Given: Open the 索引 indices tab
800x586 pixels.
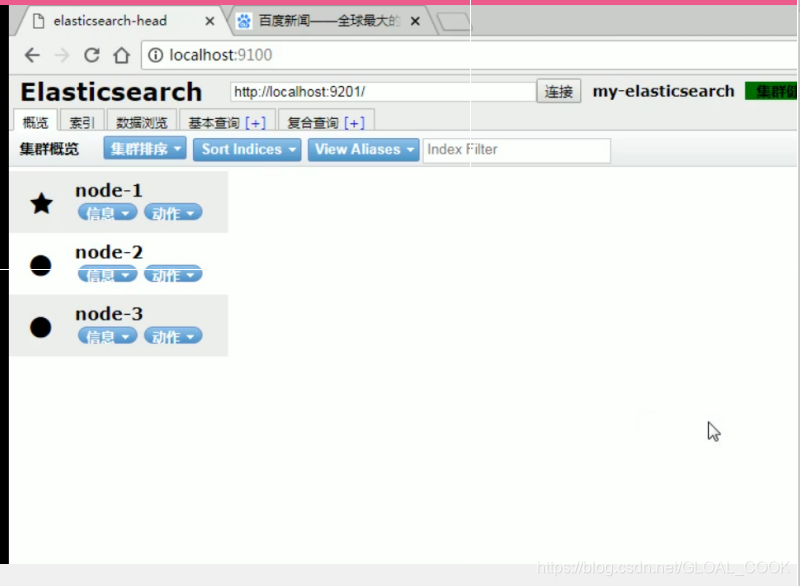Looking at the screenshot, I should pyautogui.click(x=82, y=122).
